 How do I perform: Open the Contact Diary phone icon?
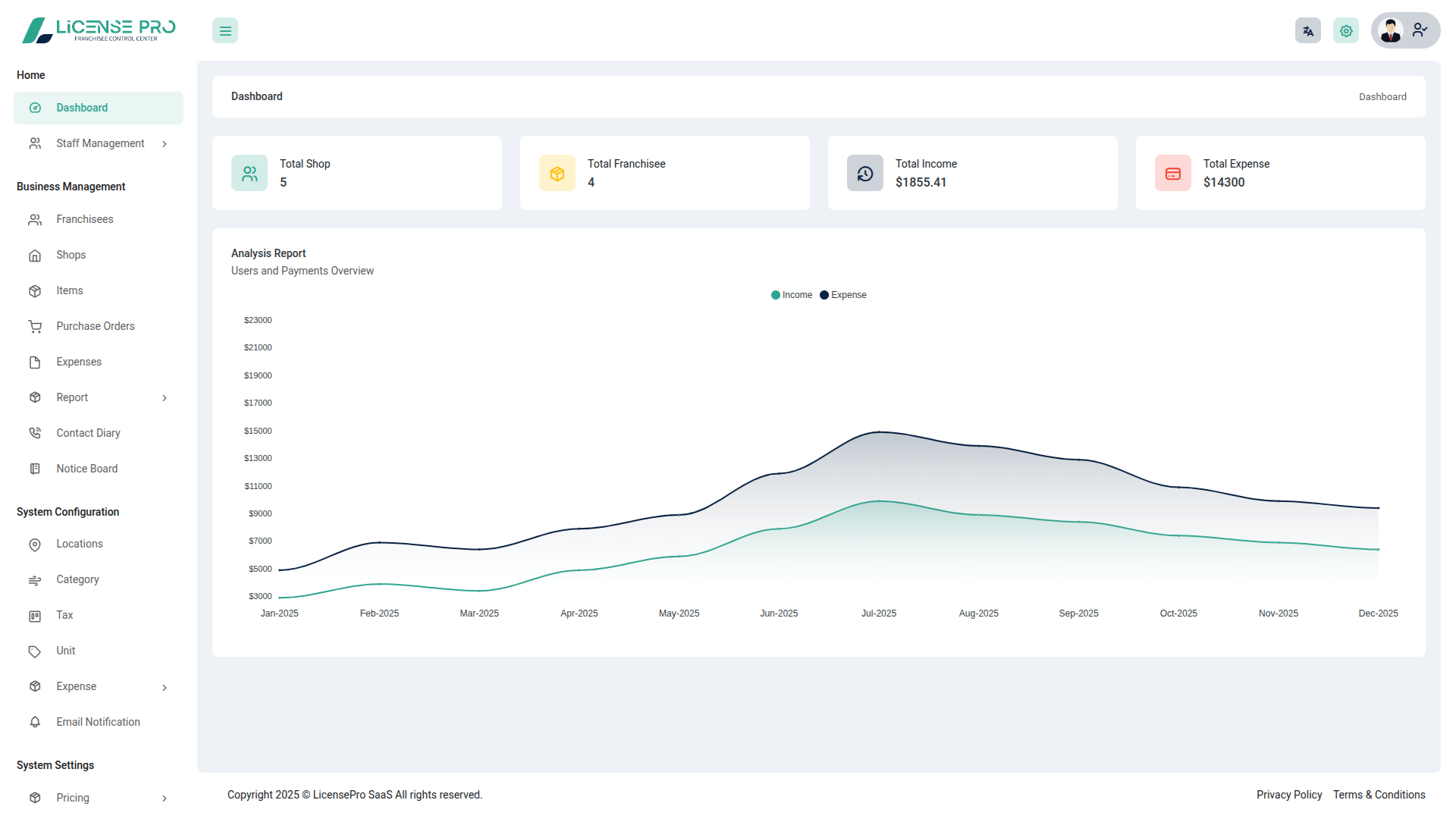[35, 433]
